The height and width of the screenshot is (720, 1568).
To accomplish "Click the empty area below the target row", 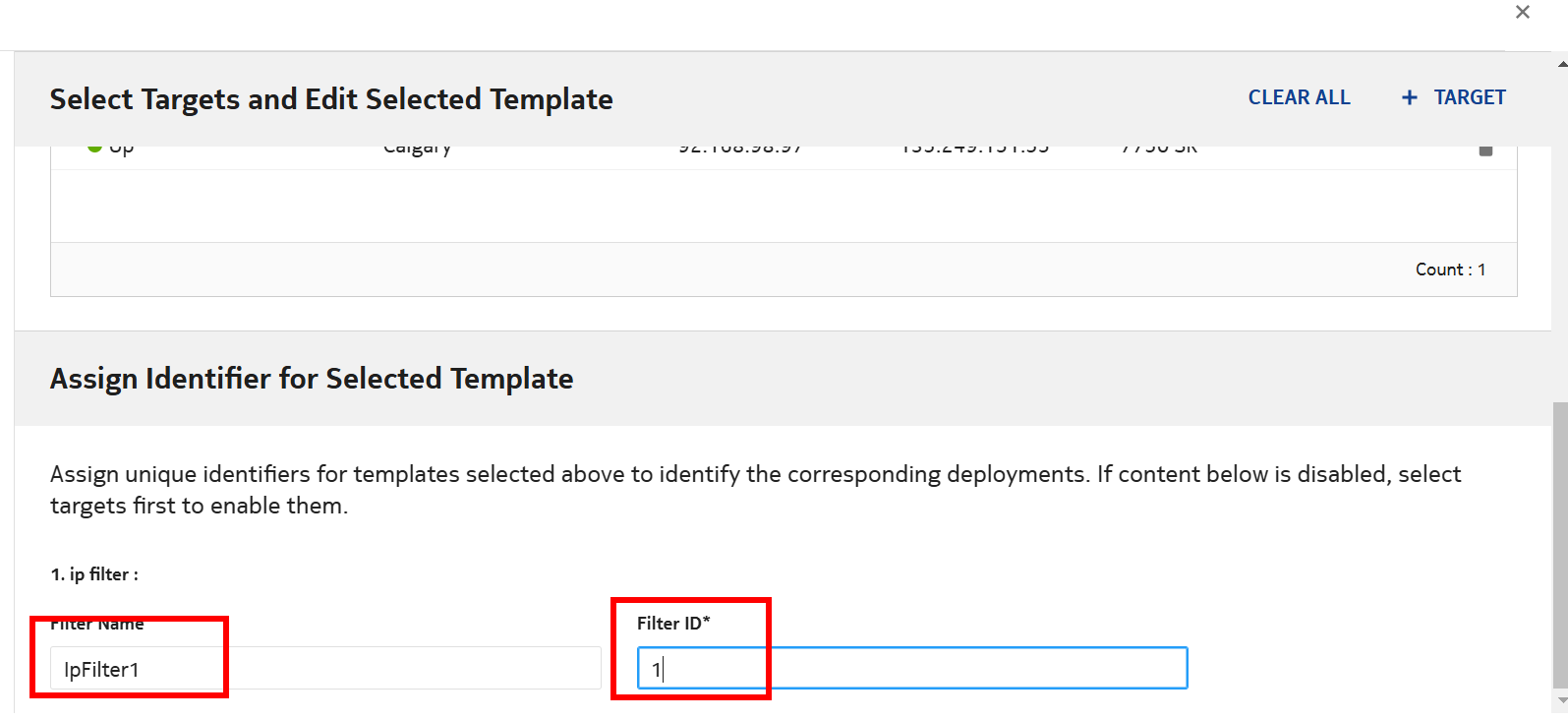I will point(783,207).
